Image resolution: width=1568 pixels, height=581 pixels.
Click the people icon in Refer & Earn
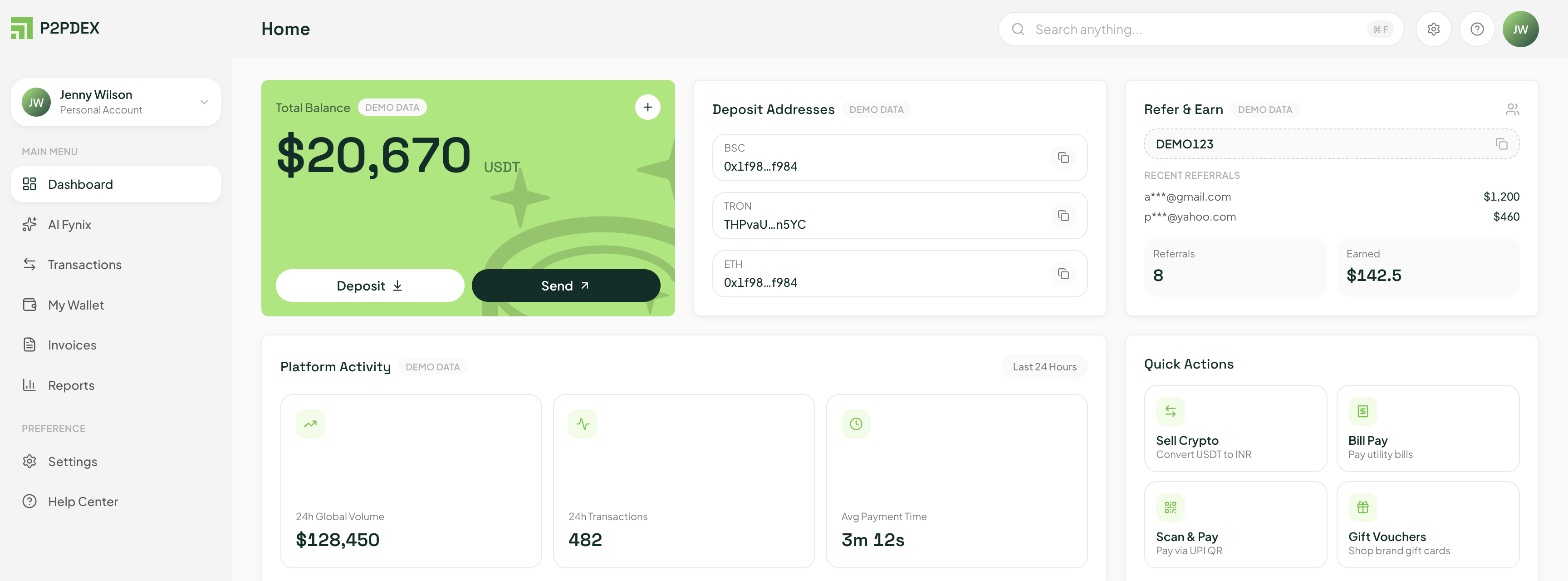click(x=1513, y=110)
